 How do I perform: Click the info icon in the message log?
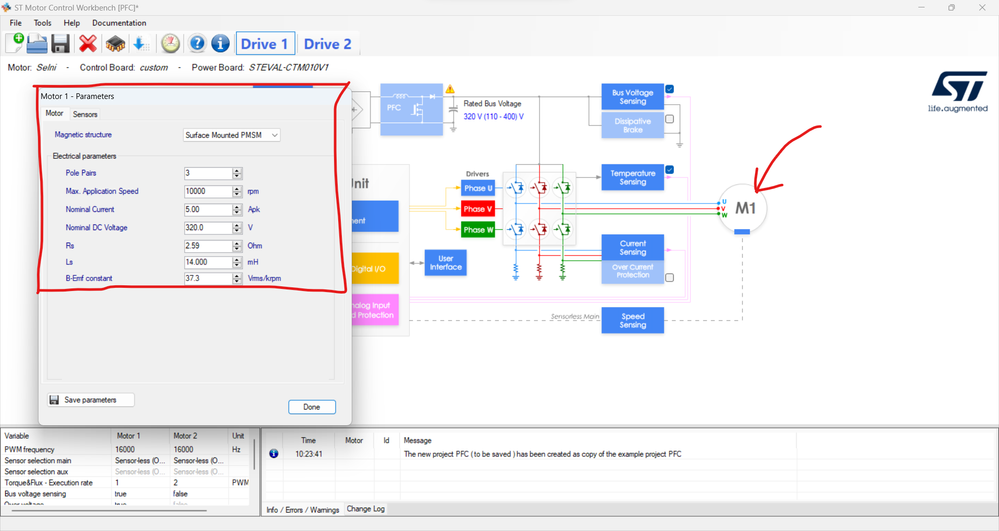coord(273,454)
